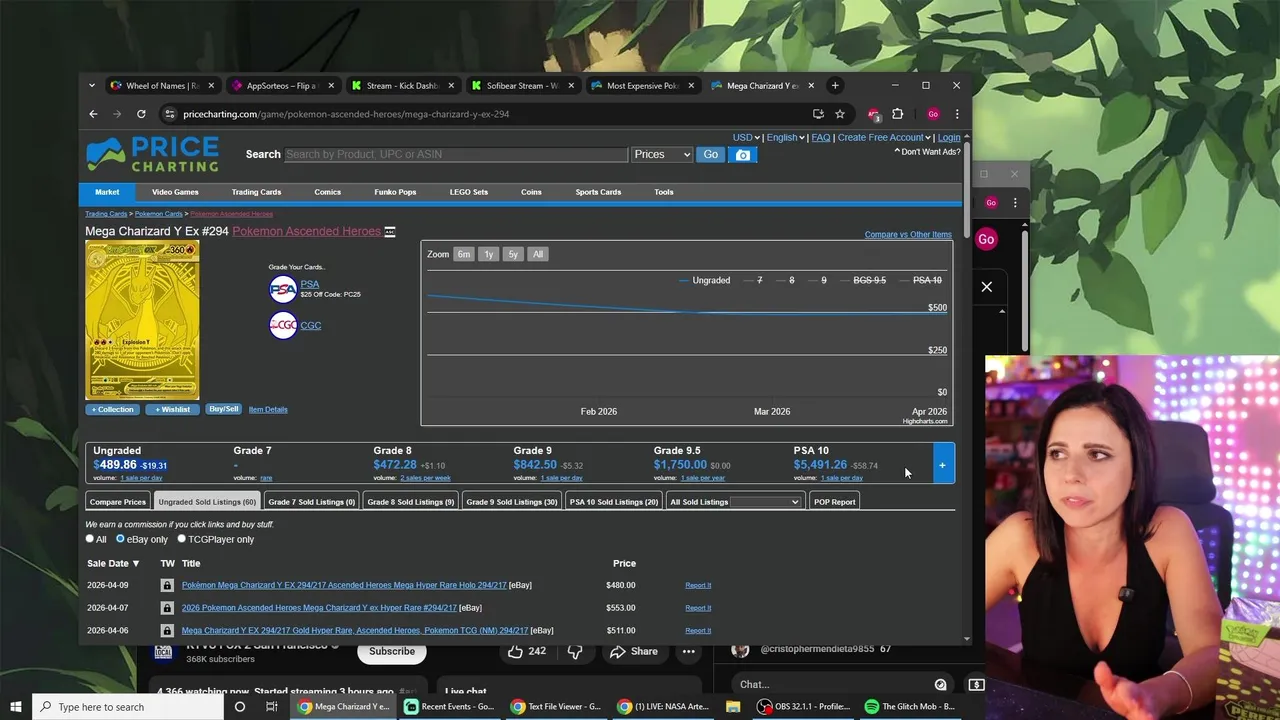1280x720 pixels.
Task: Click the Windows taskbar search box
Action: [128, 707]
